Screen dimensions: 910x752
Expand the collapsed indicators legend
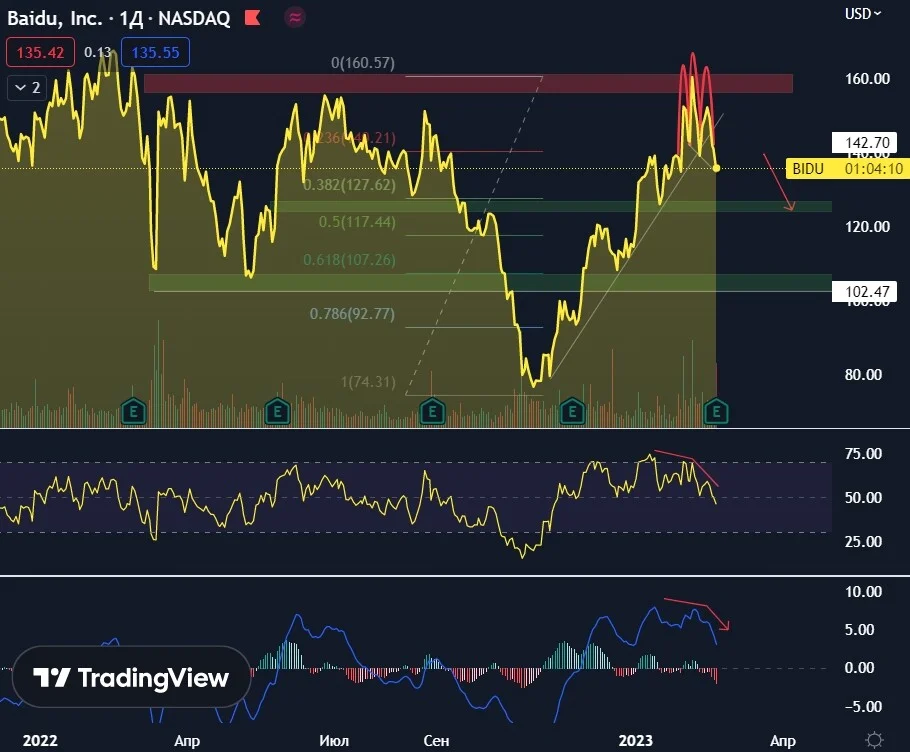click(27, 88)
